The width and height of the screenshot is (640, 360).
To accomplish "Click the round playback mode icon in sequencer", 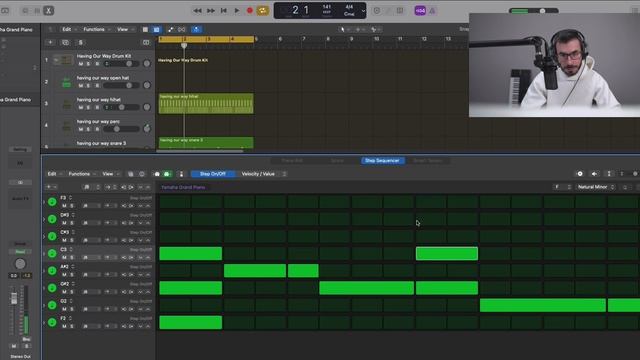I will tap(580, 174).
